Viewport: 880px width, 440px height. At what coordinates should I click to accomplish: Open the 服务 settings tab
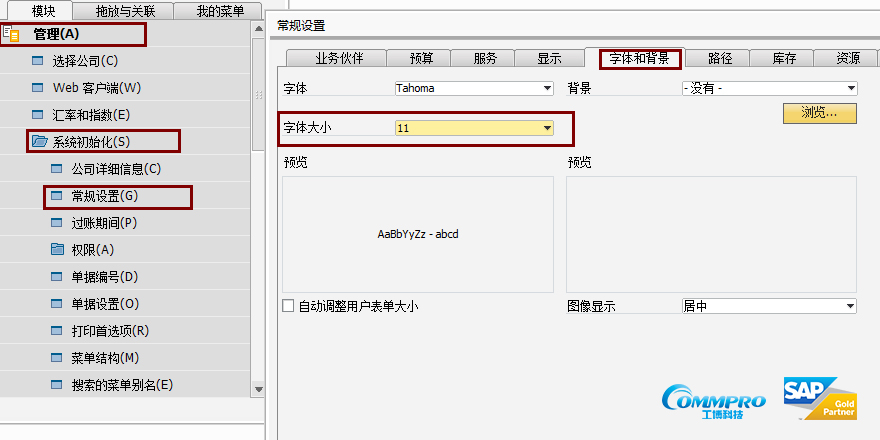point(485,58)
